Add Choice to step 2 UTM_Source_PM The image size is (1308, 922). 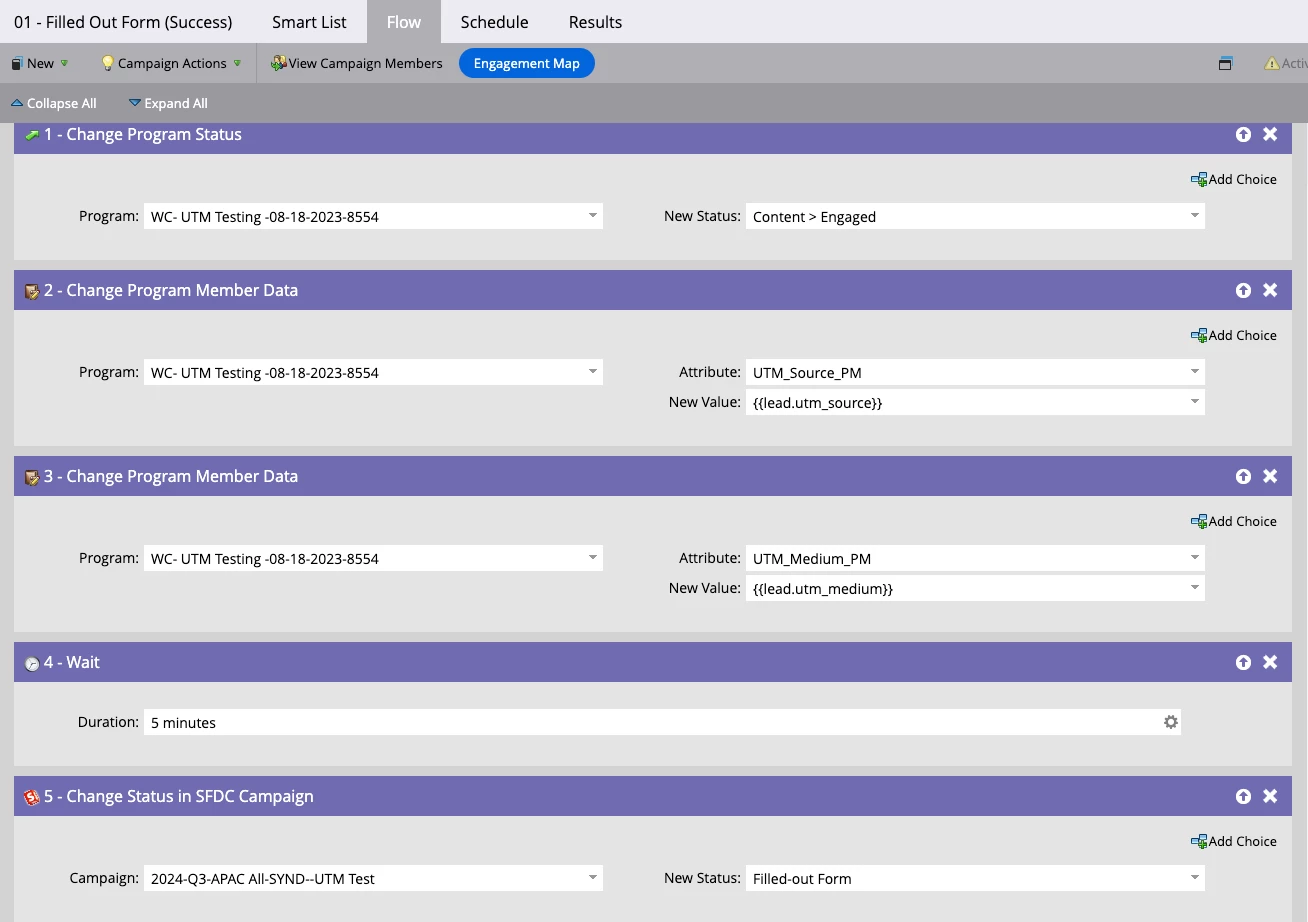tap(1233, 336)
